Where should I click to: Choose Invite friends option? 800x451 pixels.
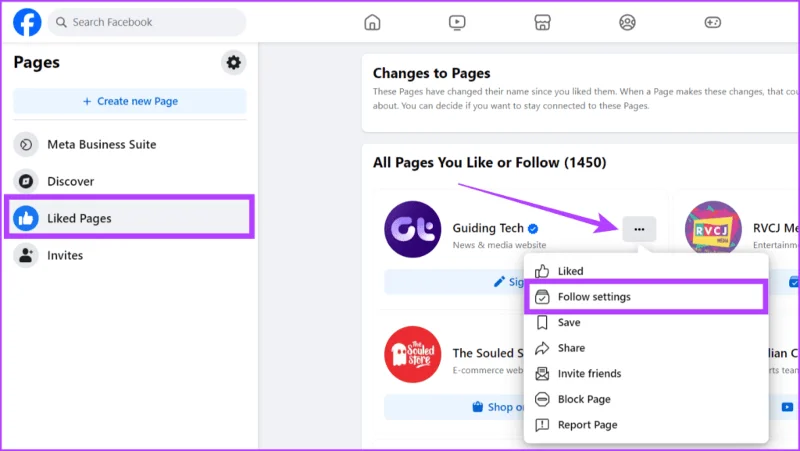click(x=646, y=373)
